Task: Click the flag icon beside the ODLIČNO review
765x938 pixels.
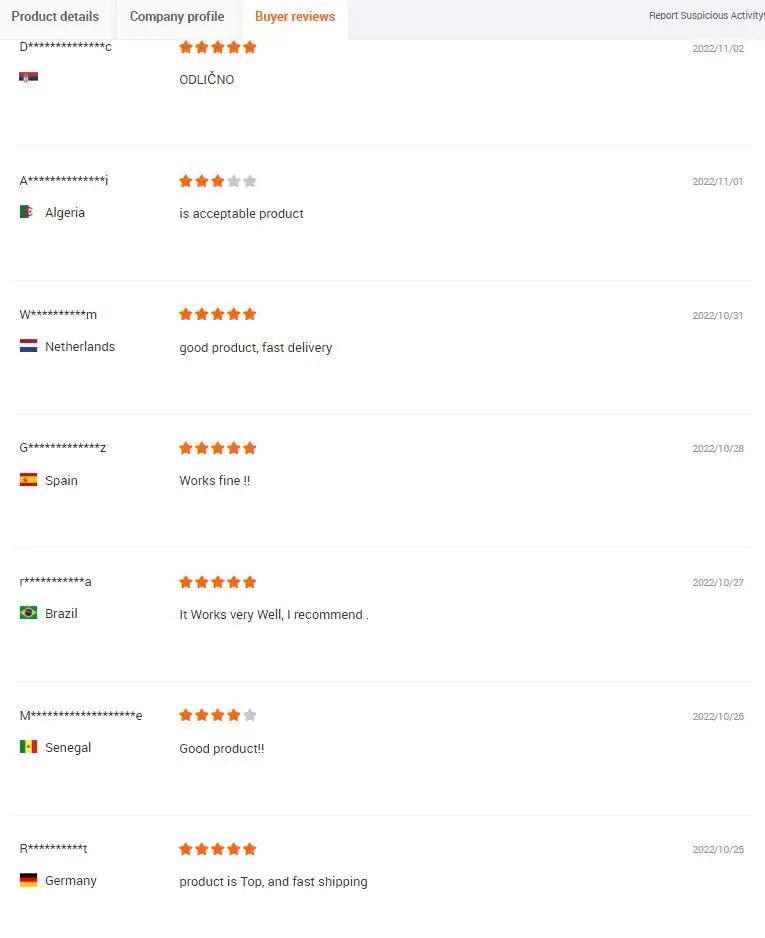Action: tap(28, 77)
